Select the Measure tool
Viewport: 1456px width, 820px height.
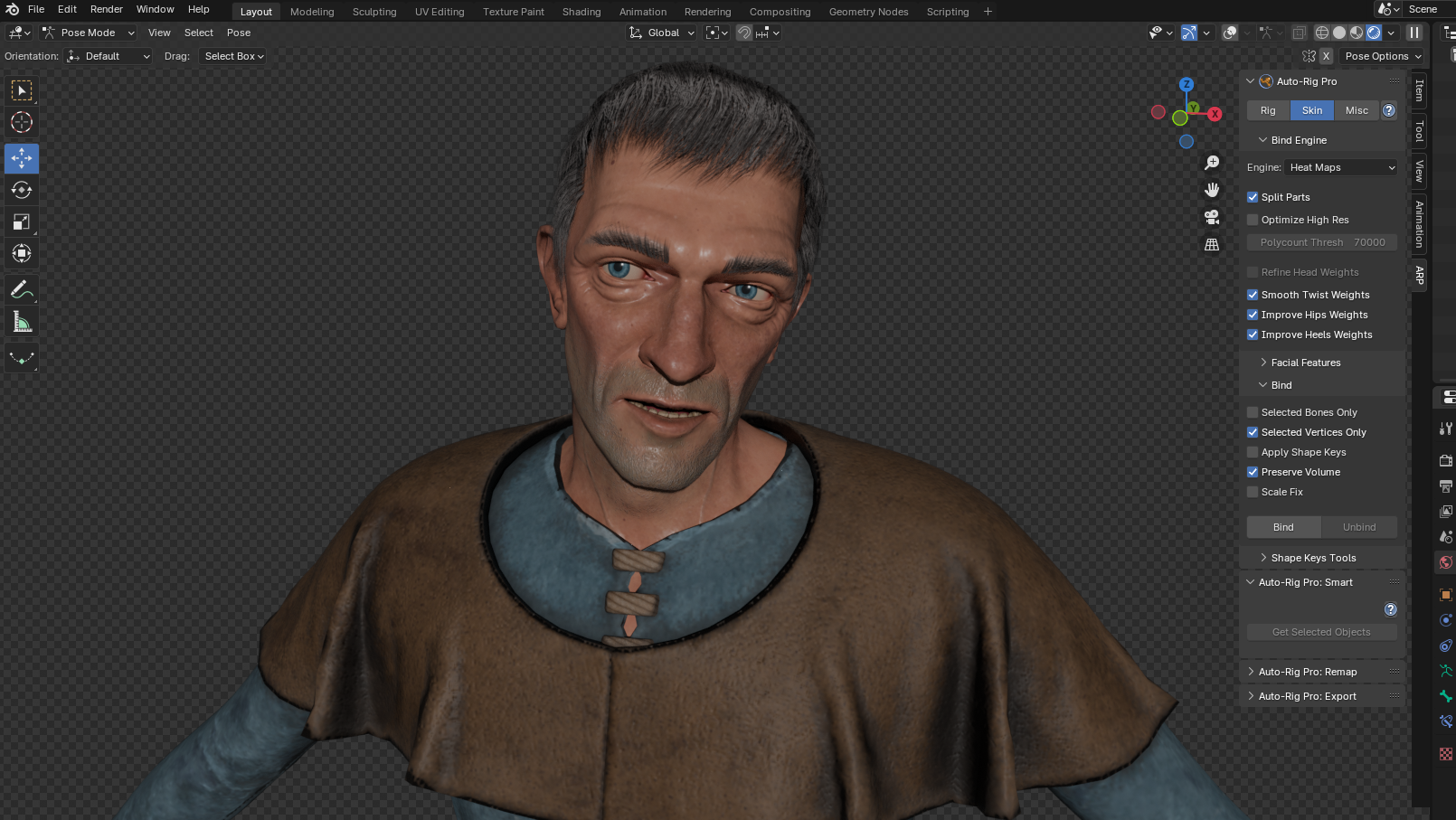click(22, 323)
